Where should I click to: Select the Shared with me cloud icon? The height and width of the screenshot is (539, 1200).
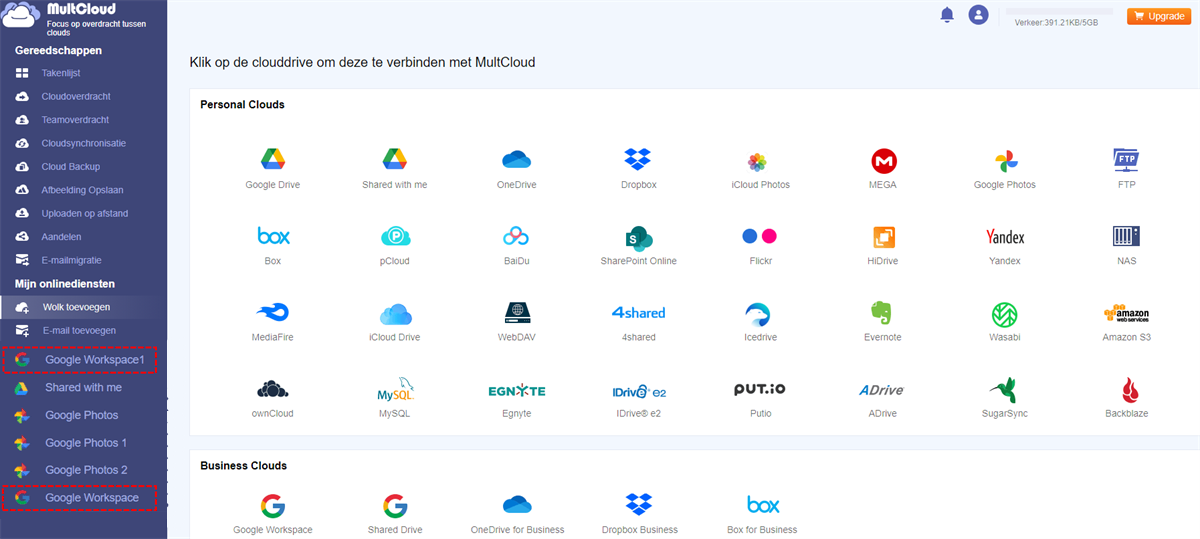tap(394, 159)
